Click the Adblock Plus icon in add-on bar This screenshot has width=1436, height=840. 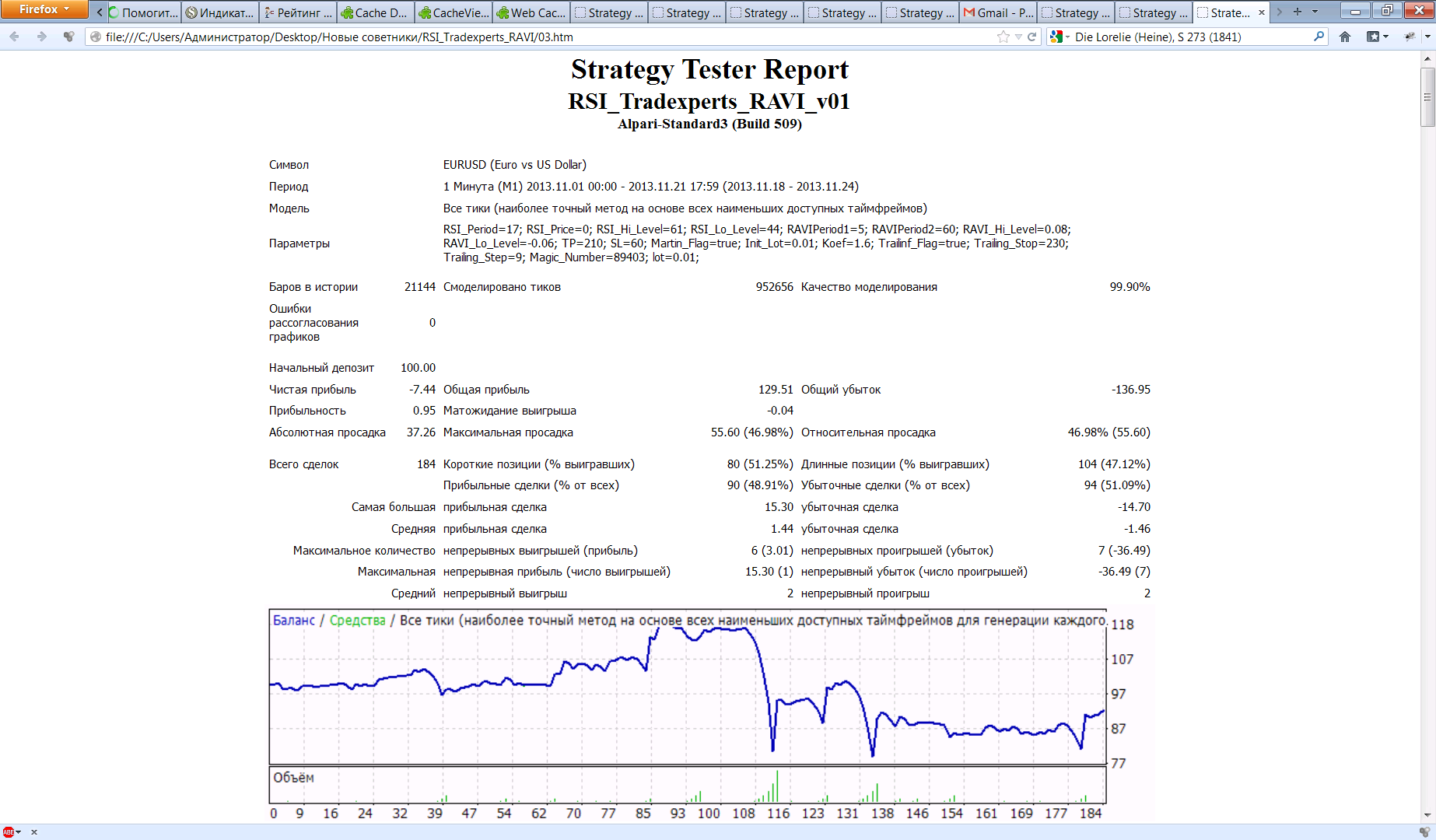(9, 832)
